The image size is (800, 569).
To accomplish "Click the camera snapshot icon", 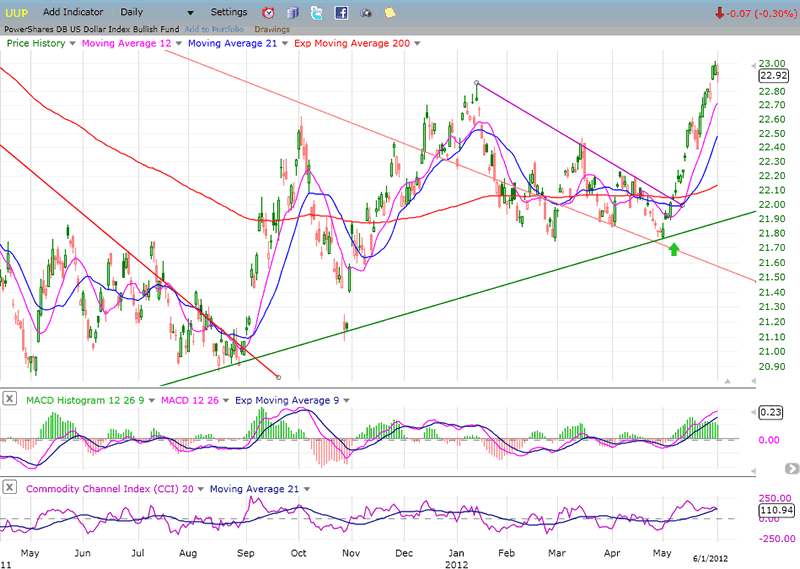I will [x=366, y=13].
